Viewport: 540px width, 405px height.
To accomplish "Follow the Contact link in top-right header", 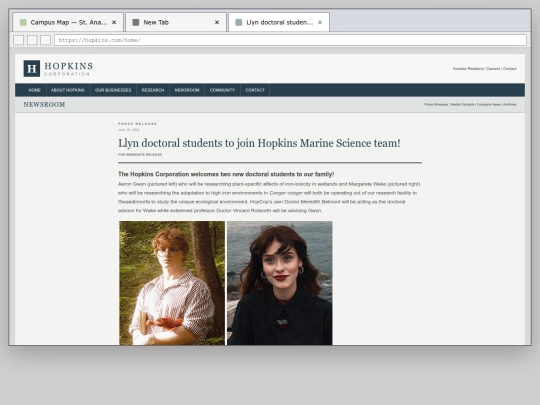I will coord(510,69).
